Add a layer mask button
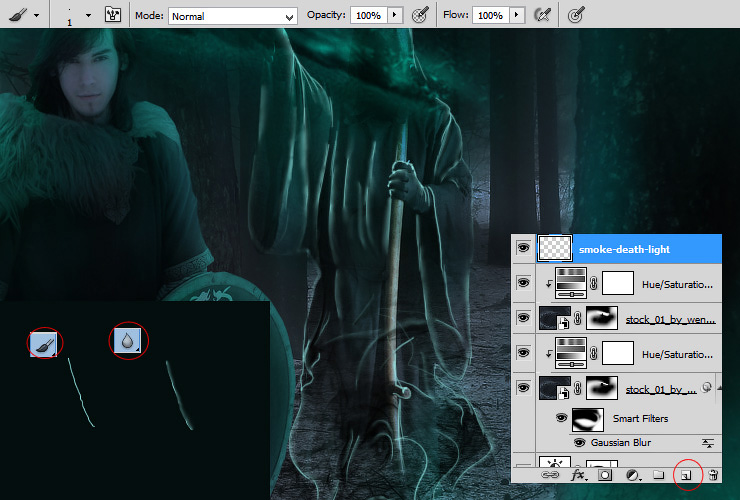 (605, 475)
